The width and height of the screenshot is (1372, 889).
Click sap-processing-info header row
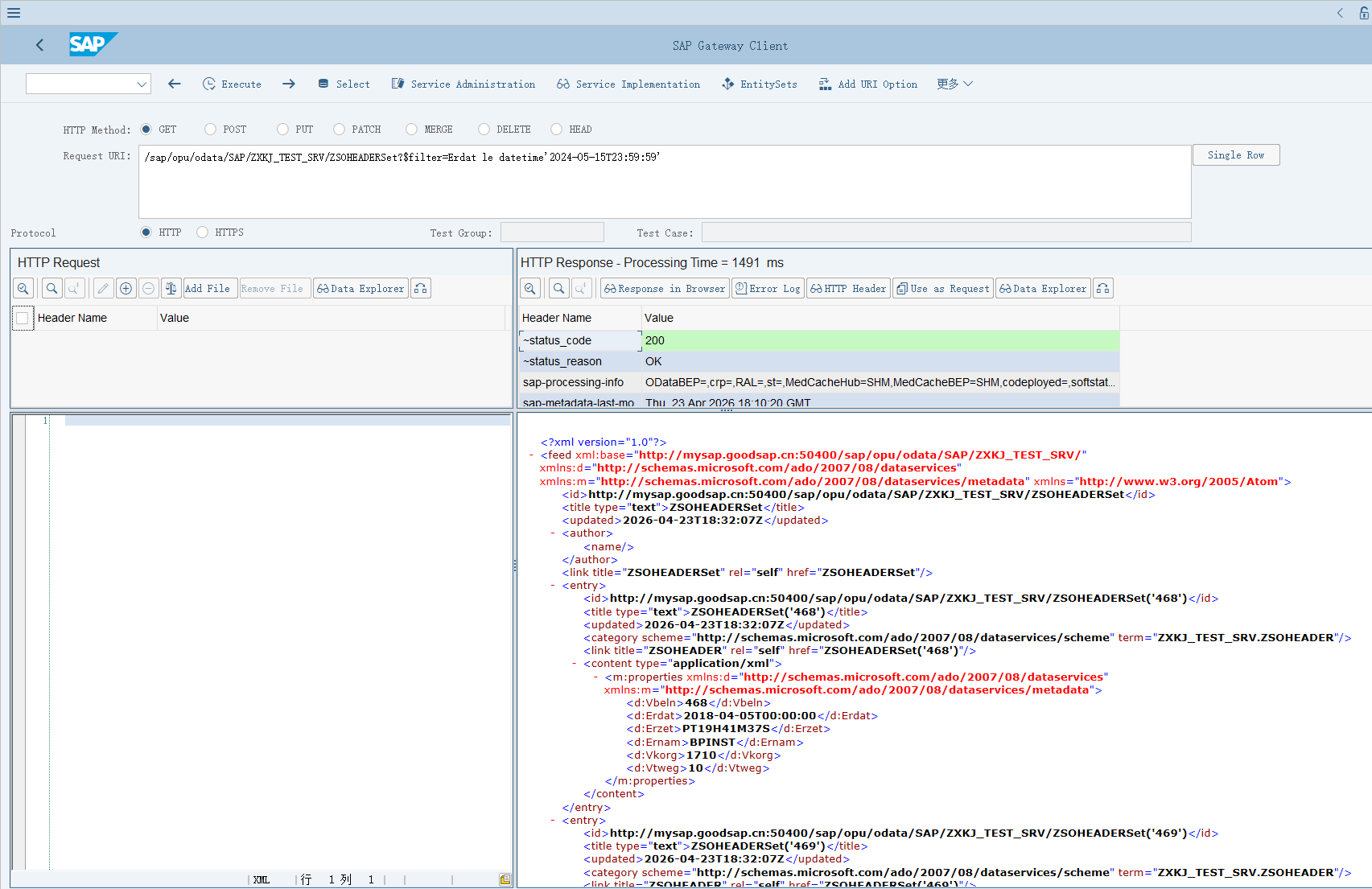[x=819, y=382]
